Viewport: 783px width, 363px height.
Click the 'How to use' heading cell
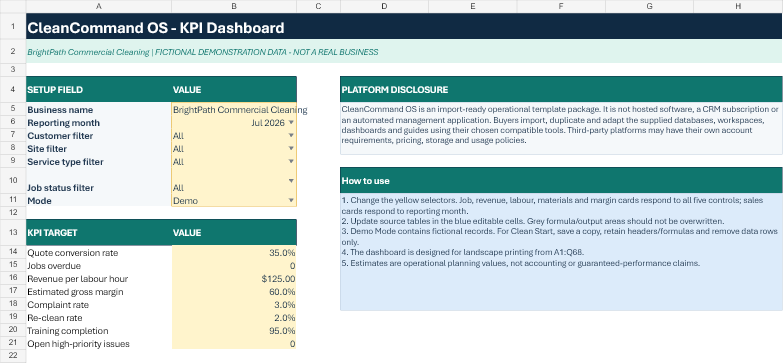tap(561, 180)
